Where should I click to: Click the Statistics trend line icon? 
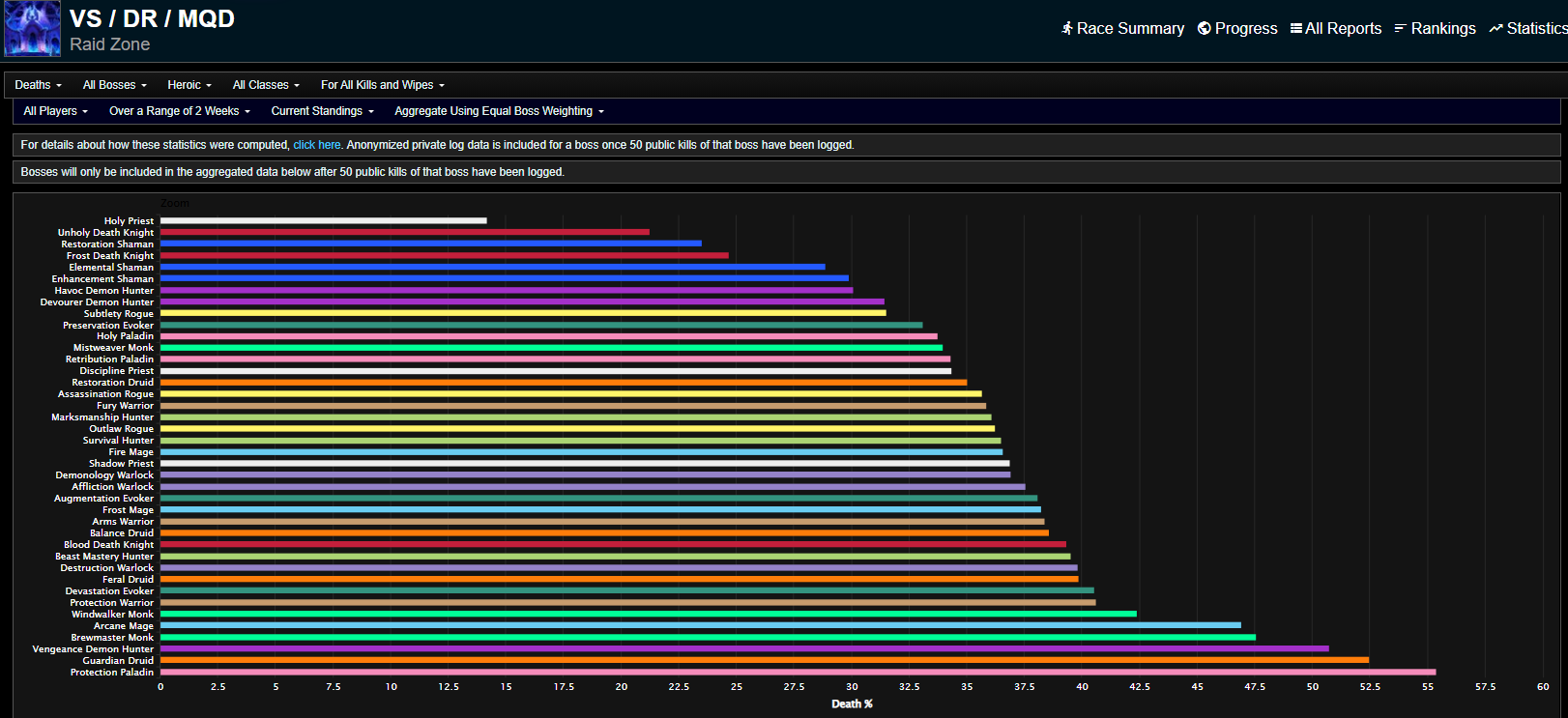[x=1495, y=29]
